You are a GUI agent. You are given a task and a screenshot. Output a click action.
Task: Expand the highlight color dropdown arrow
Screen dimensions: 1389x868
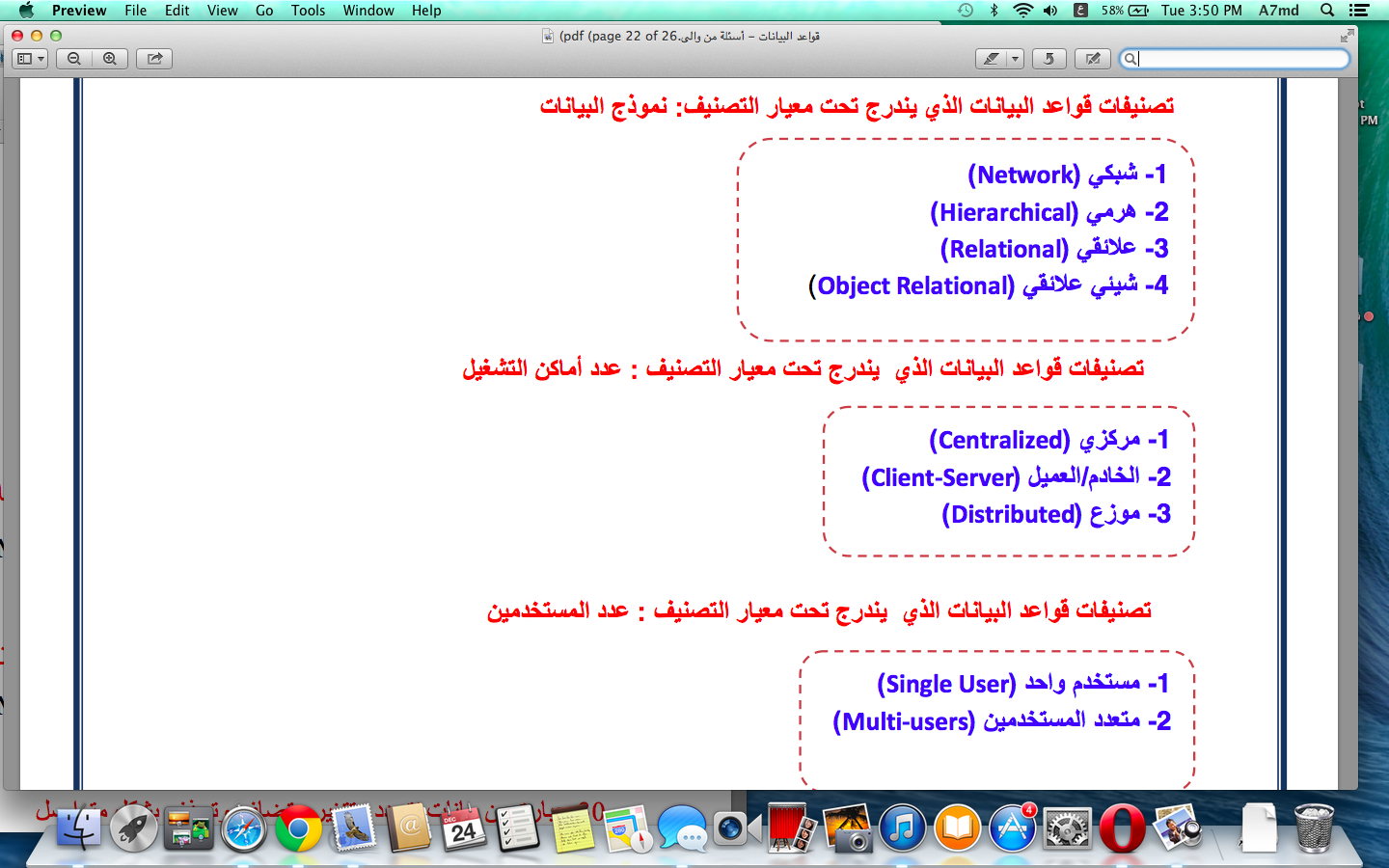pyautogui.click(x=1015, y=59)
